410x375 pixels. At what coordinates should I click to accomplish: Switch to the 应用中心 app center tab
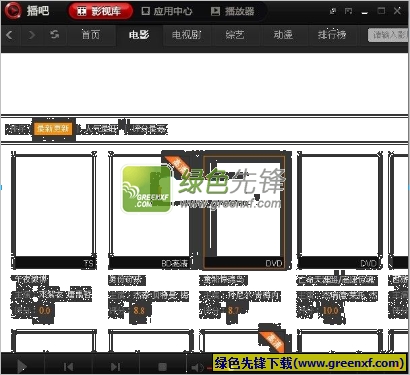pyautogui.click(x=167, y=11)
